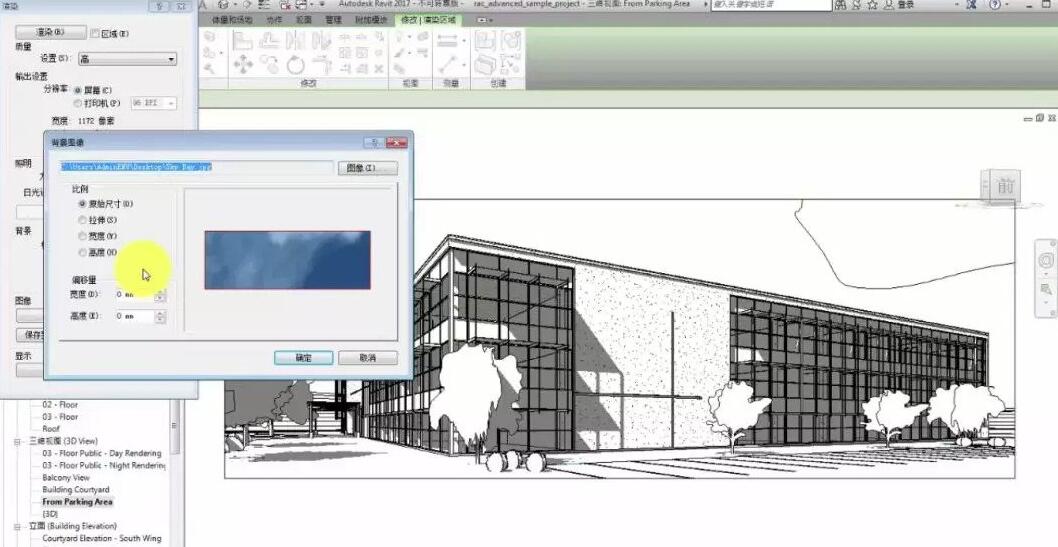This screenshot has height=547, width=1058.
Task: Collapse the 三维视图 (3D View) tree node
Action: (18, 441)
